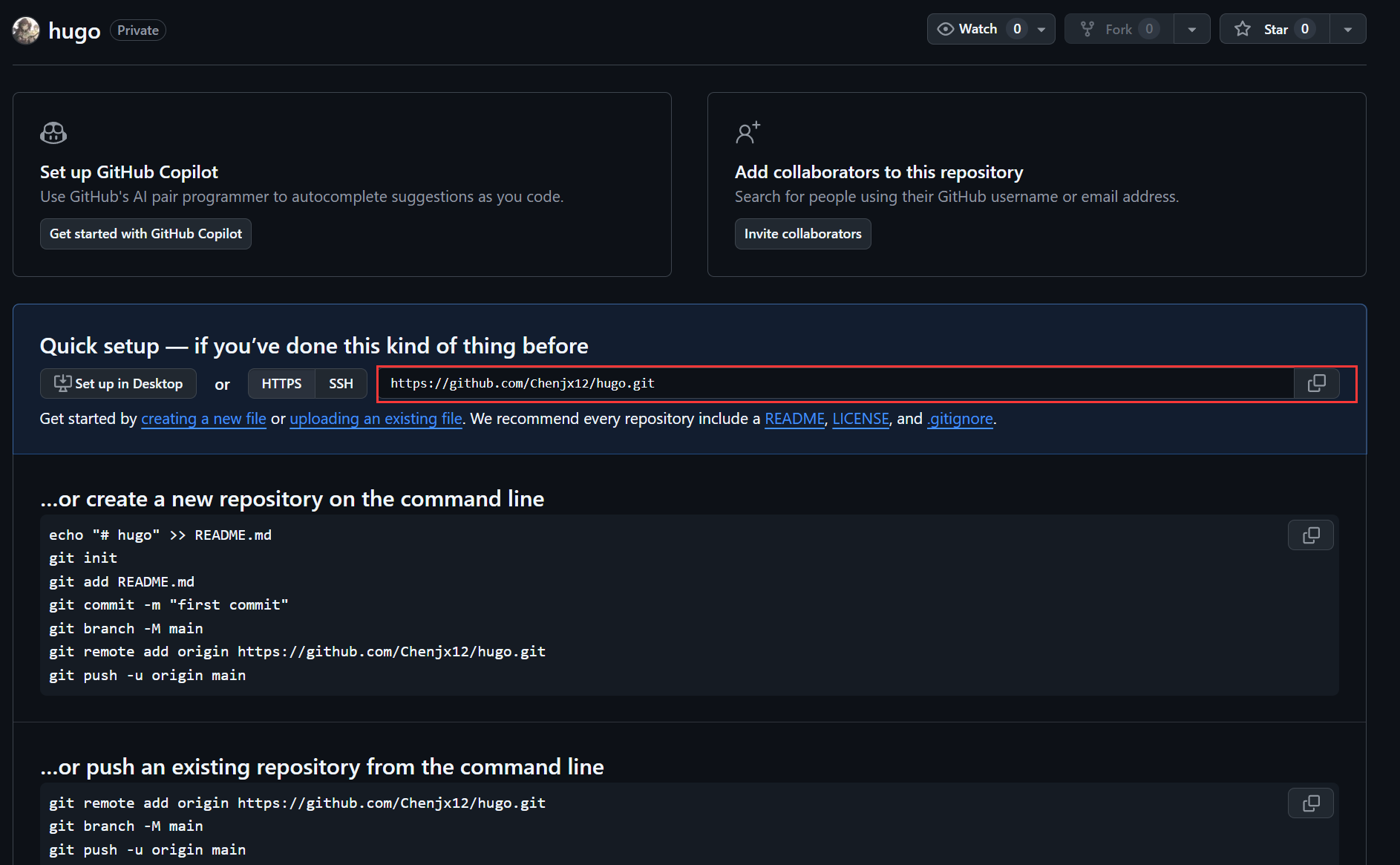Copy the 'create a new repository' commands
The height and width of the screenshot is (865, 1400).
coord(1310,535)
